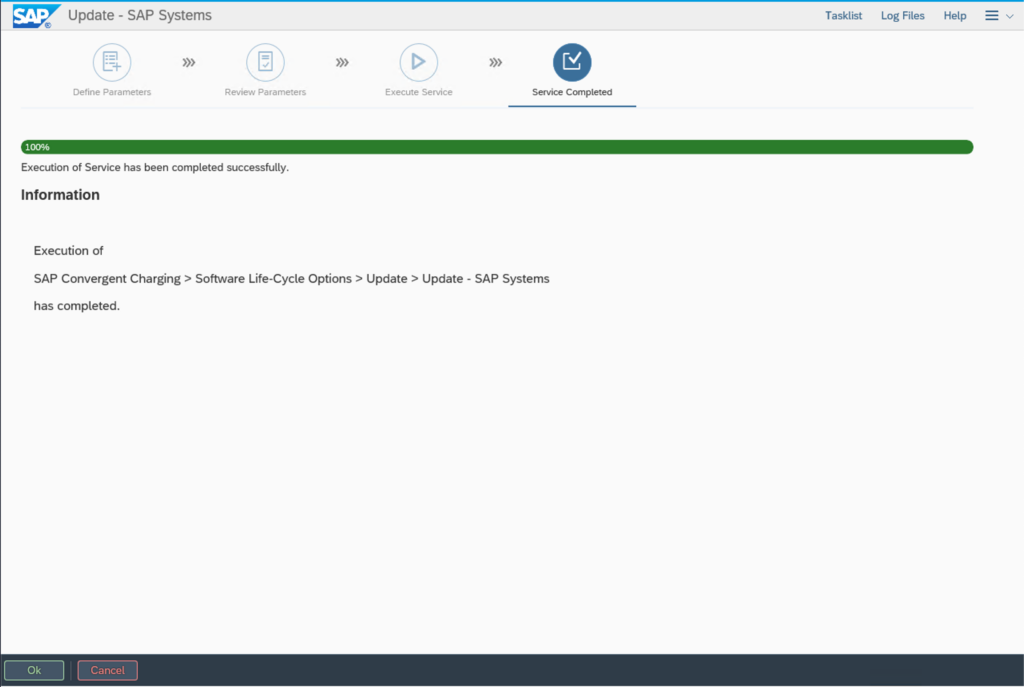Select the Define Parameters step icon

click(112, 62)
